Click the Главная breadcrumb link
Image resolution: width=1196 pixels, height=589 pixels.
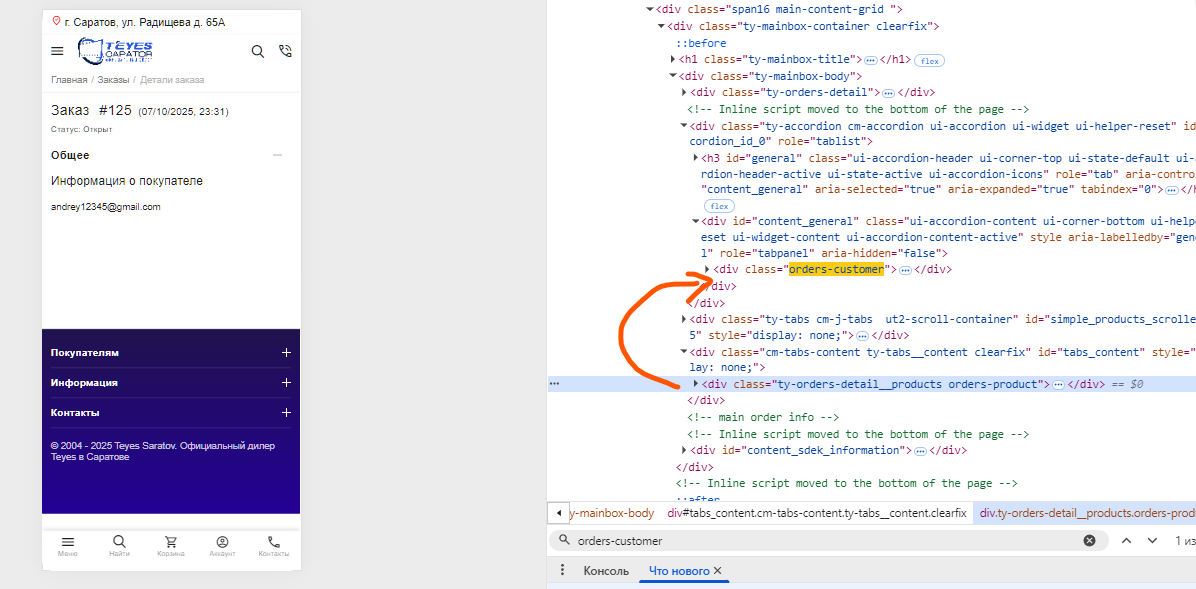[69, 80]
